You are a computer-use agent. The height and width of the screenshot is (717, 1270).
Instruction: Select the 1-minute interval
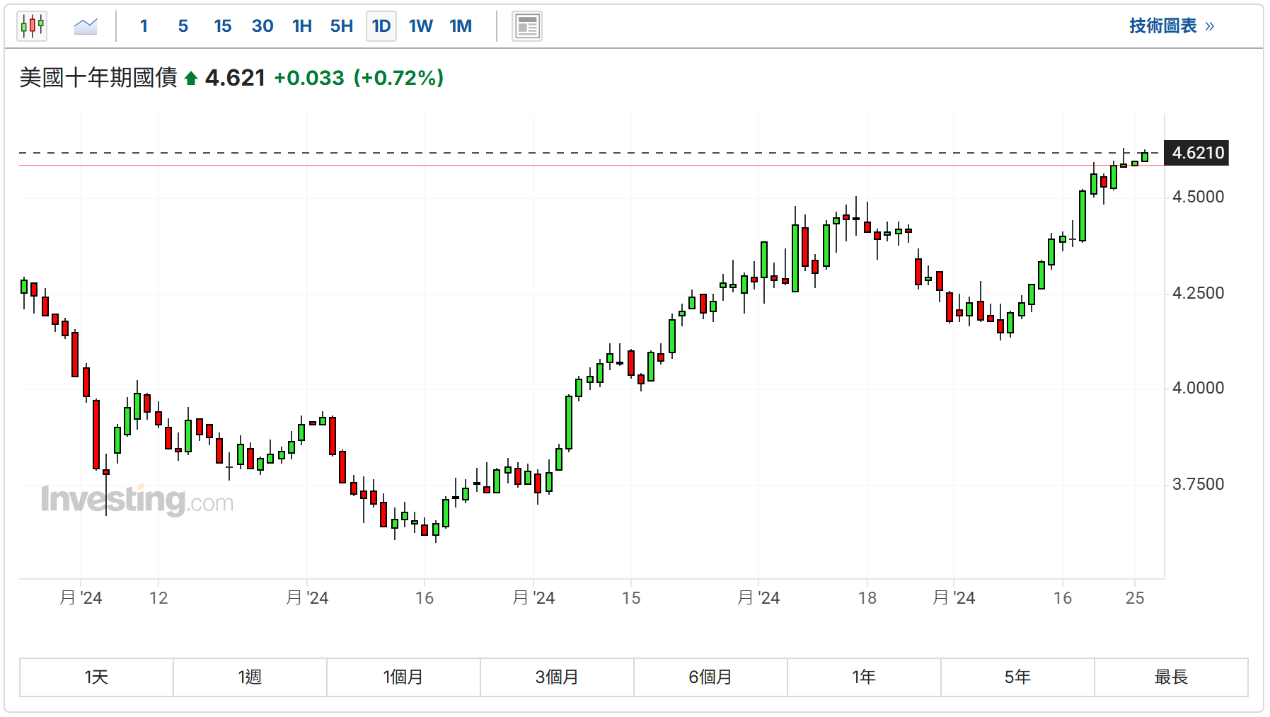[x=144, y=26]
